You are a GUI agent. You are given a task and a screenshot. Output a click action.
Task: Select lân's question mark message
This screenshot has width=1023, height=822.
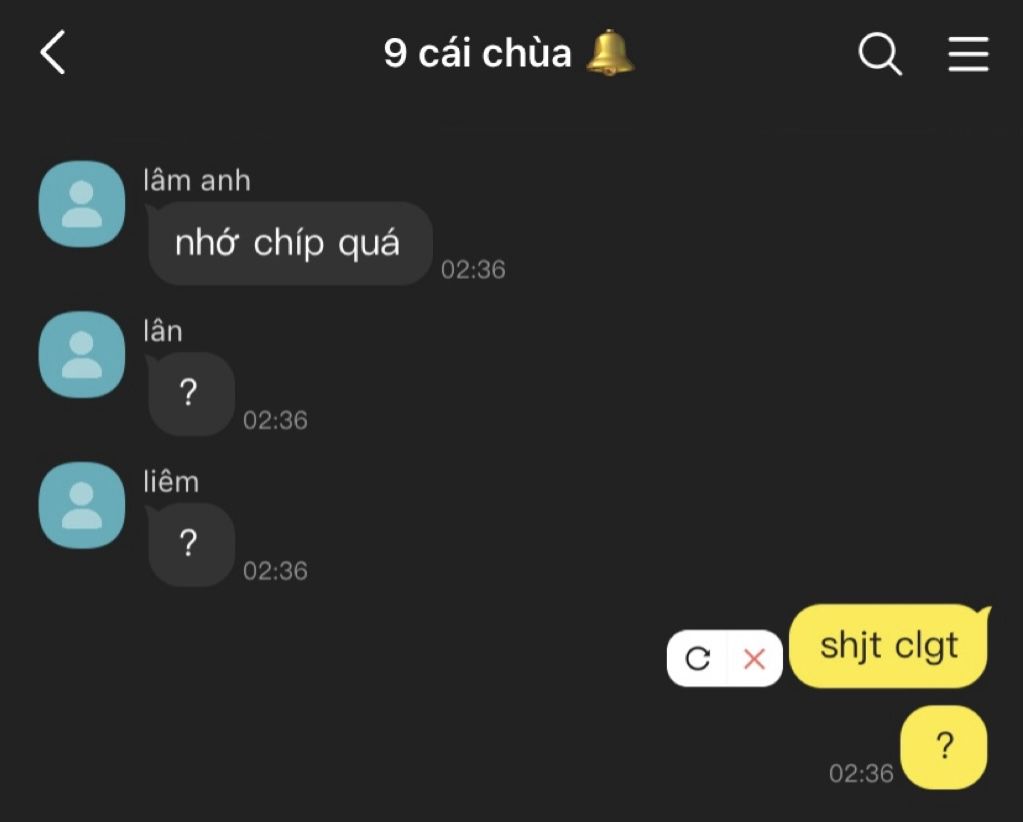pyautogui.click(x=191, y=394)
